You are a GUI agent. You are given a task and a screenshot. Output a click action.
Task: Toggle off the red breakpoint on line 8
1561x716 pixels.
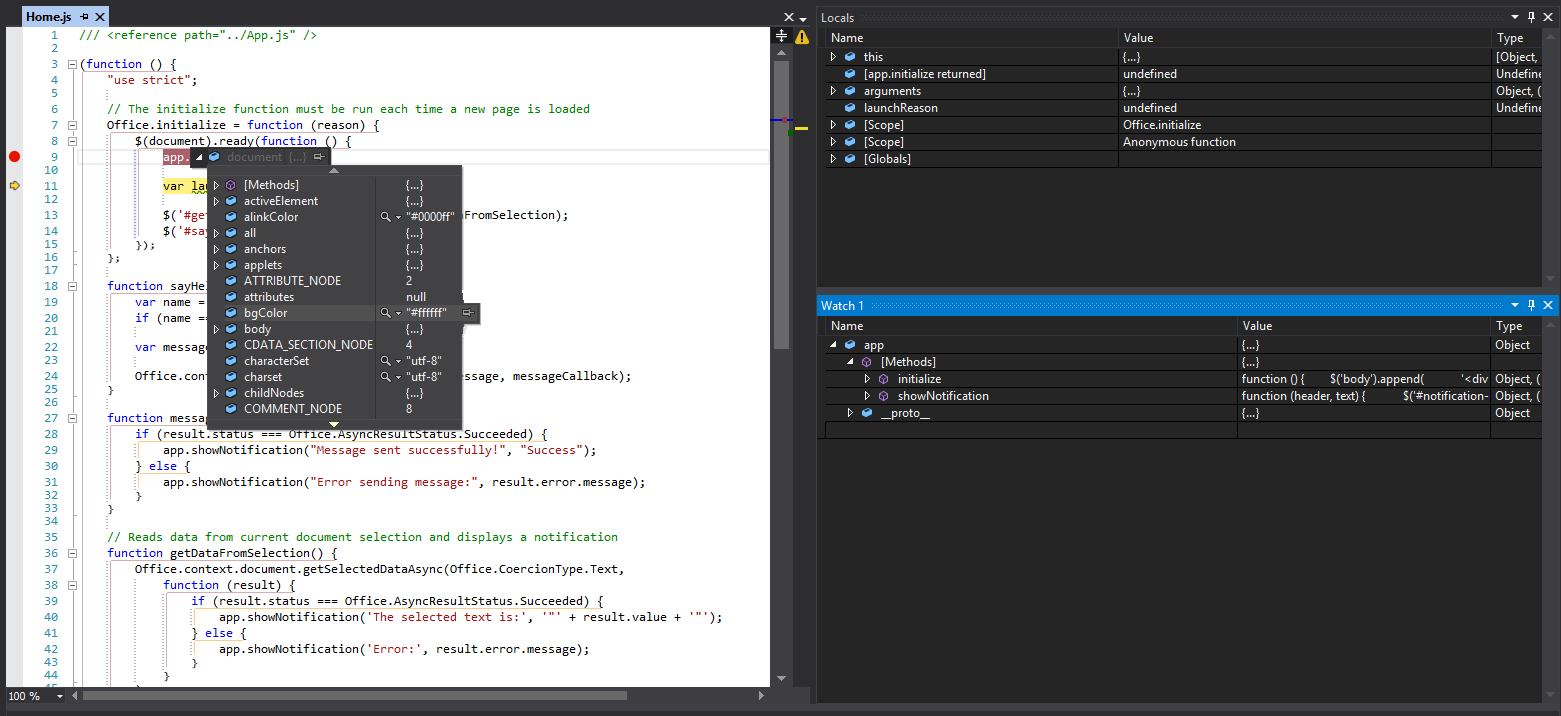click(13, 156)
